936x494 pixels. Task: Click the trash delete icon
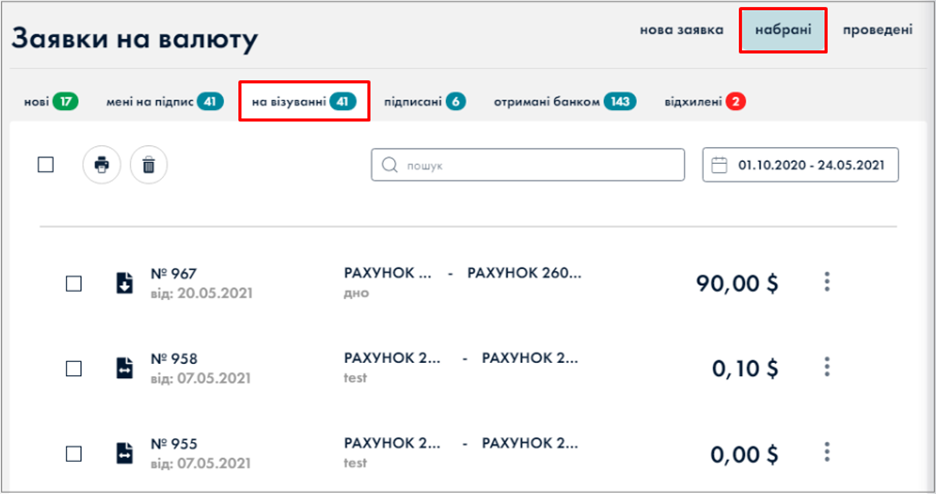pyautogui.click(x=149, y=165)
